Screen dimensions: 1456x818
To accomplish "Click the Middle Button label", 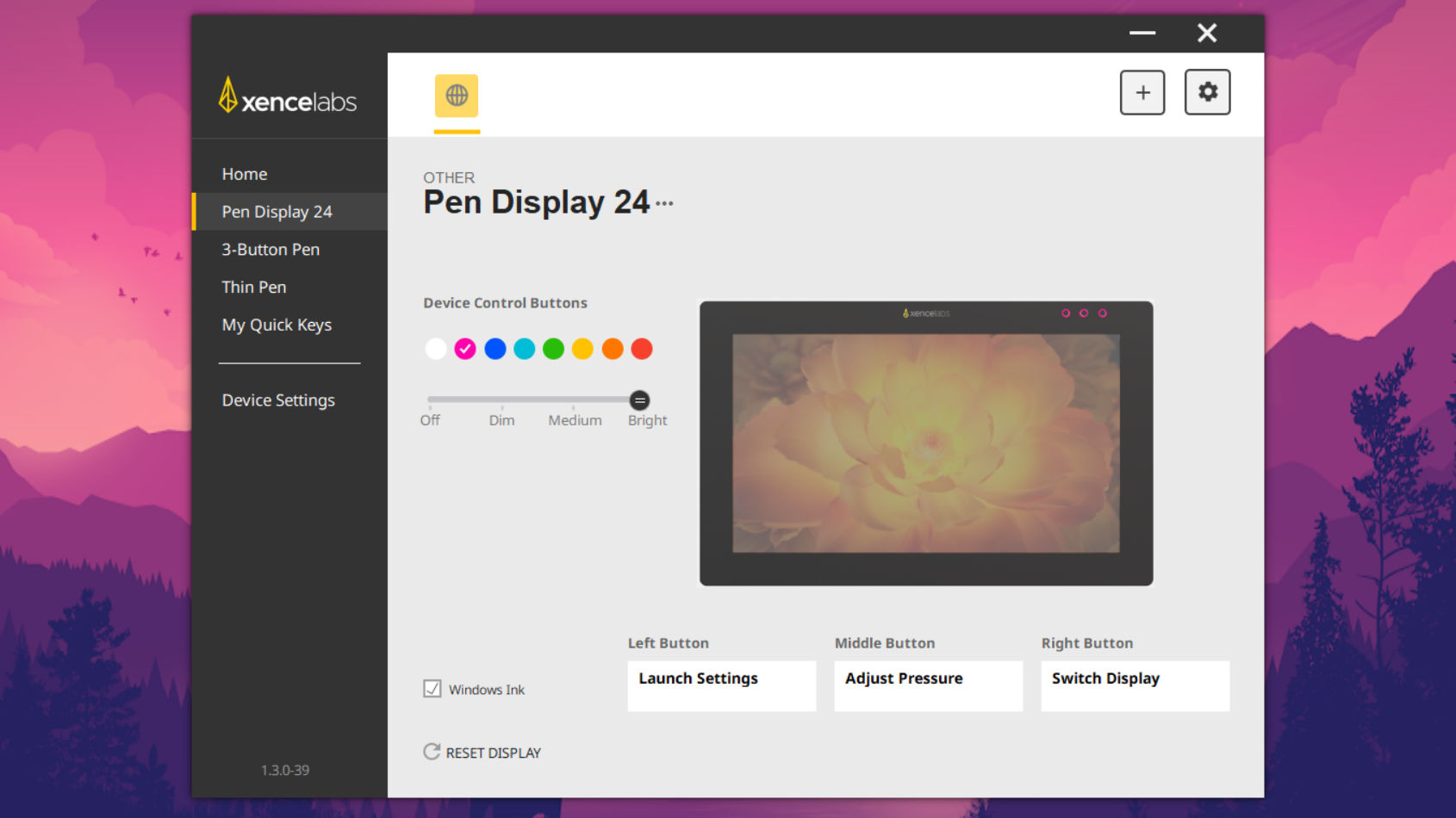I will click(885, 643).
